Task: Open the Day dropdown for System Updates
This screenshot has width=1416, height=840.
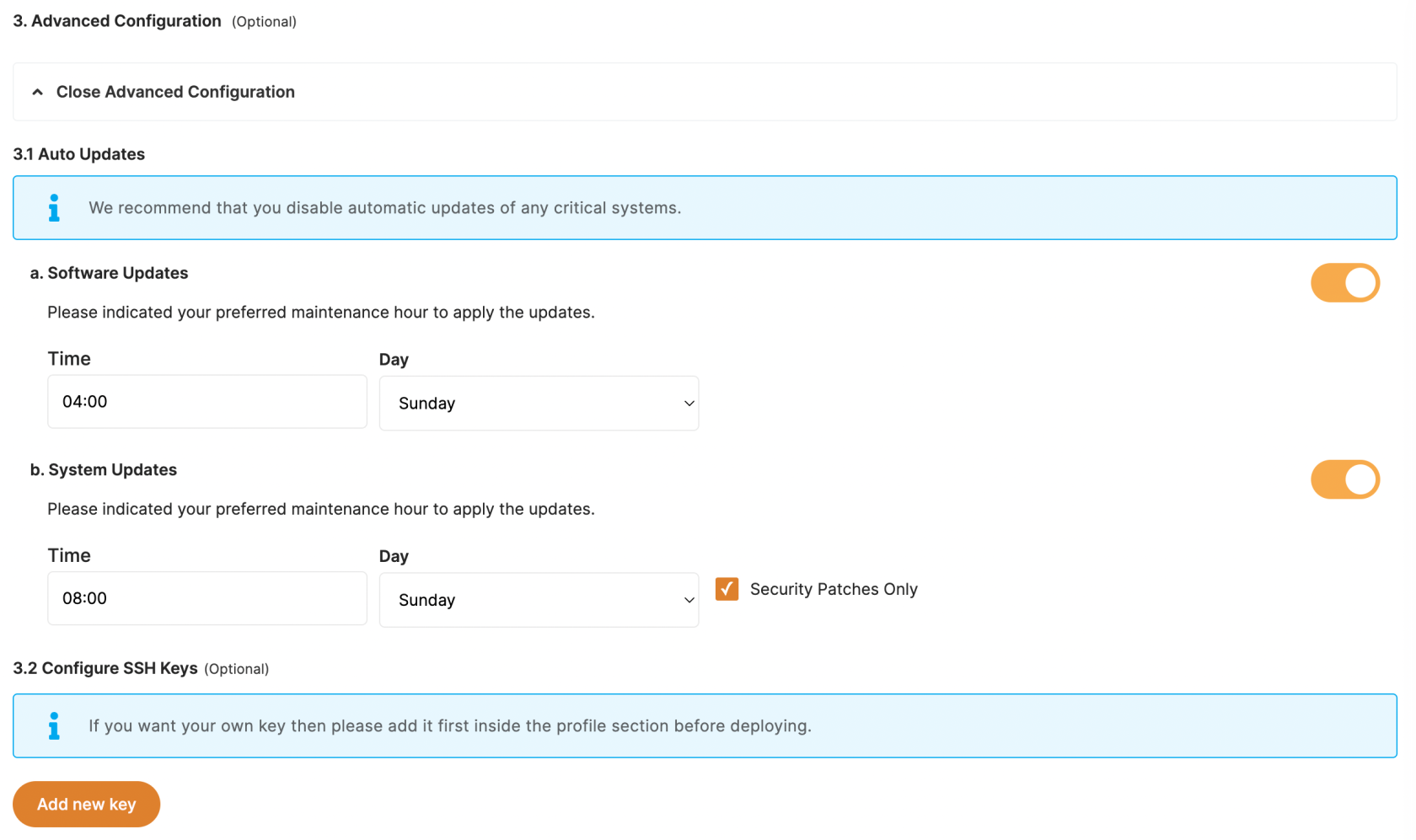Action: (539, 600)
